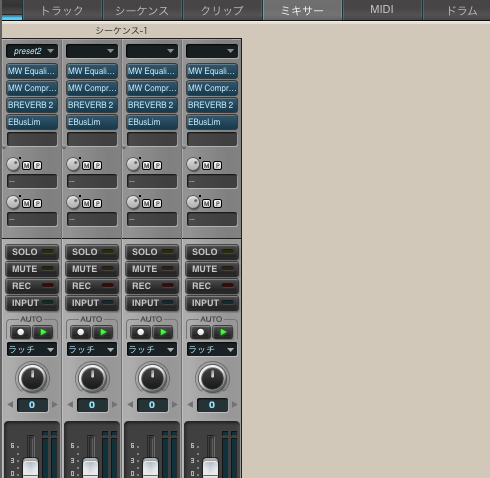Image resolution: width=490 pixels, height=478 pixels.
Task: Click automation record button on first channel
Action: pos(21,332)
